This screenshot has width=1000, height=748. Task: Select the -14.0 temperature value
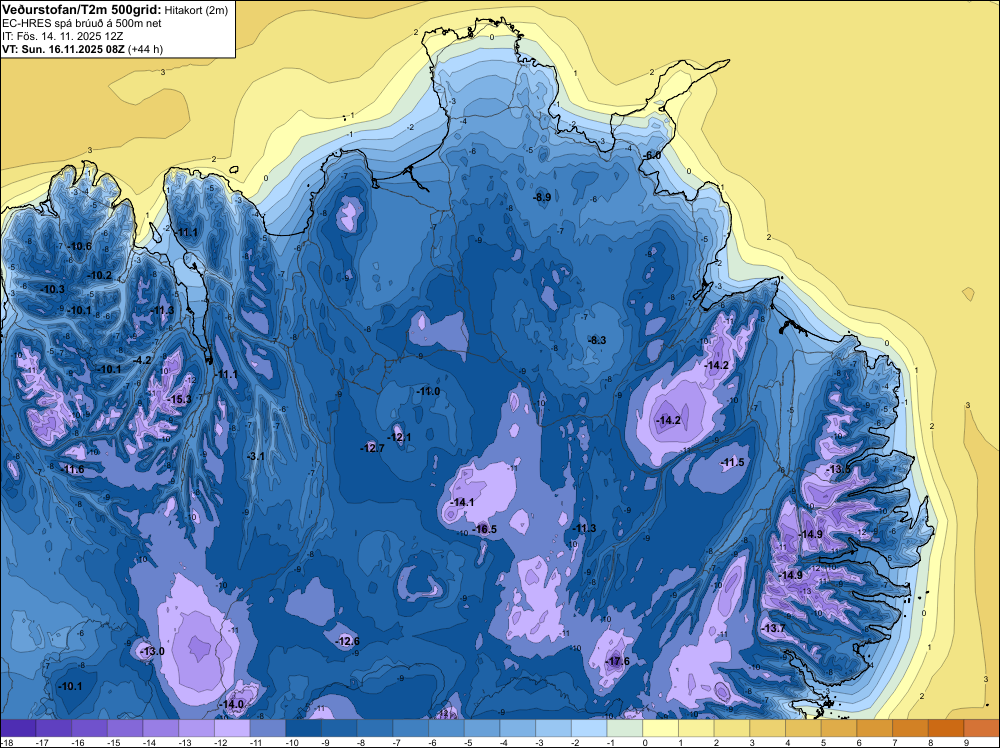232,704
